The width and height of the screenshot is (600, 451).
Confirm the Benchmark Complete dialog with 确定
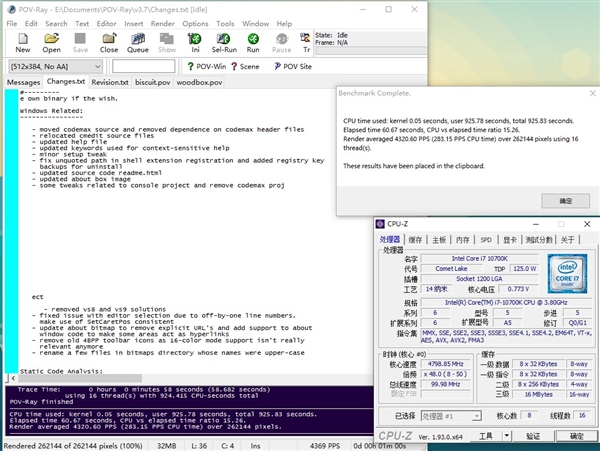tap(565, 200)
